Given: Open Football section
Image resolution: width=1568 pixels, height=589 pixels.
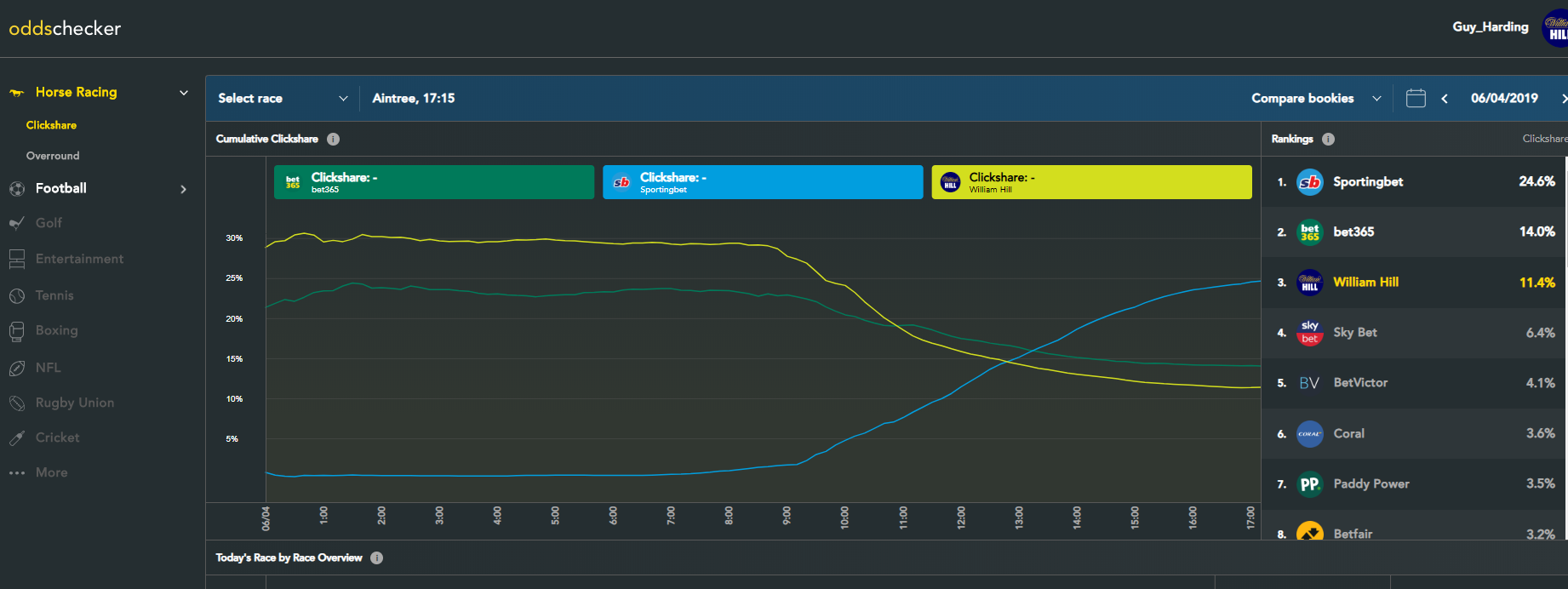Looking at the screenshot, I should point(61,188).
